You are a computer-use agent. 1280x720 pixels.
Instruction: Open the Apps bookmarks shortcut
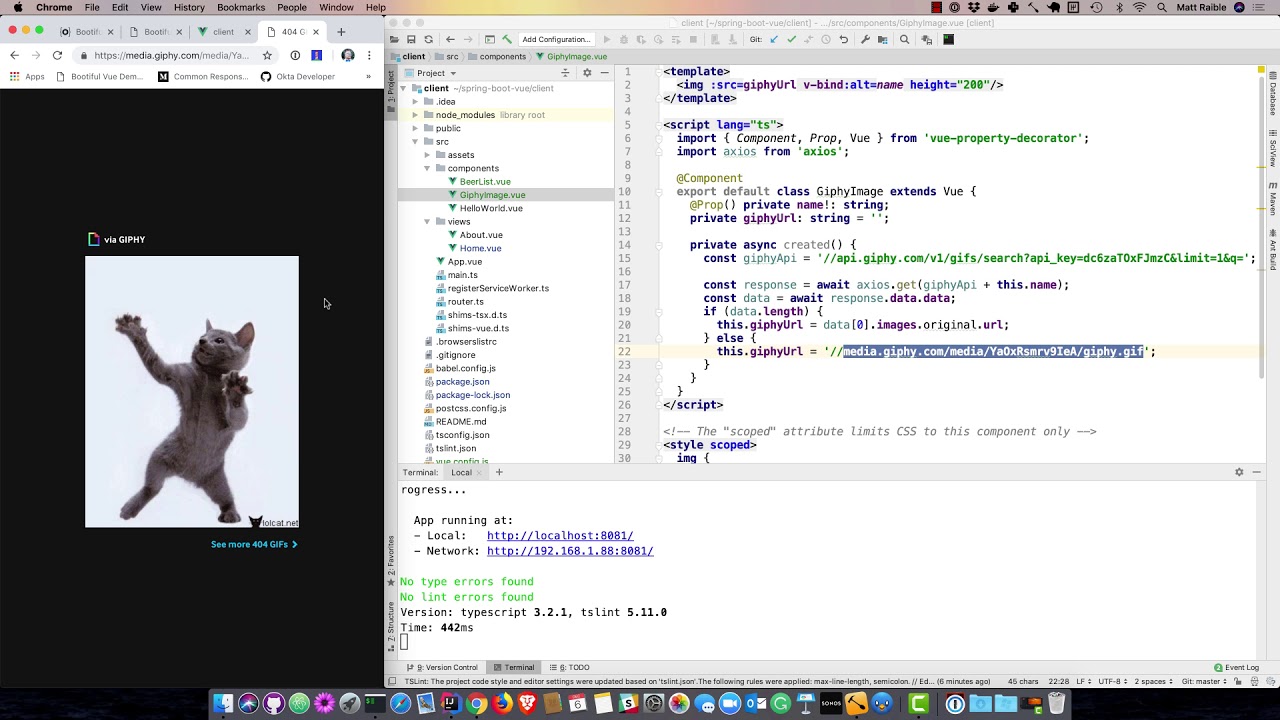point(28,77)
